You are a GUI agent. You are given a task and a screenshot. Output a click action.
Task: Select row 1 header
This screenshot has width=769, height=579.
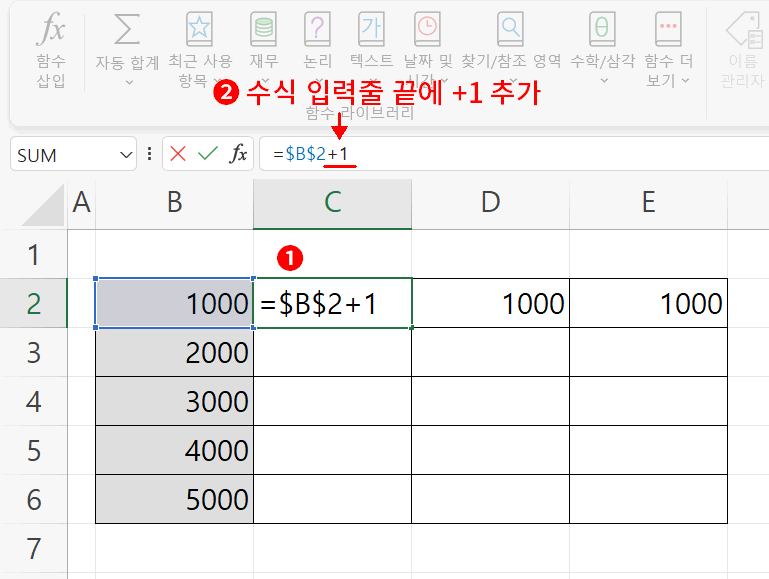click(33, 254)
